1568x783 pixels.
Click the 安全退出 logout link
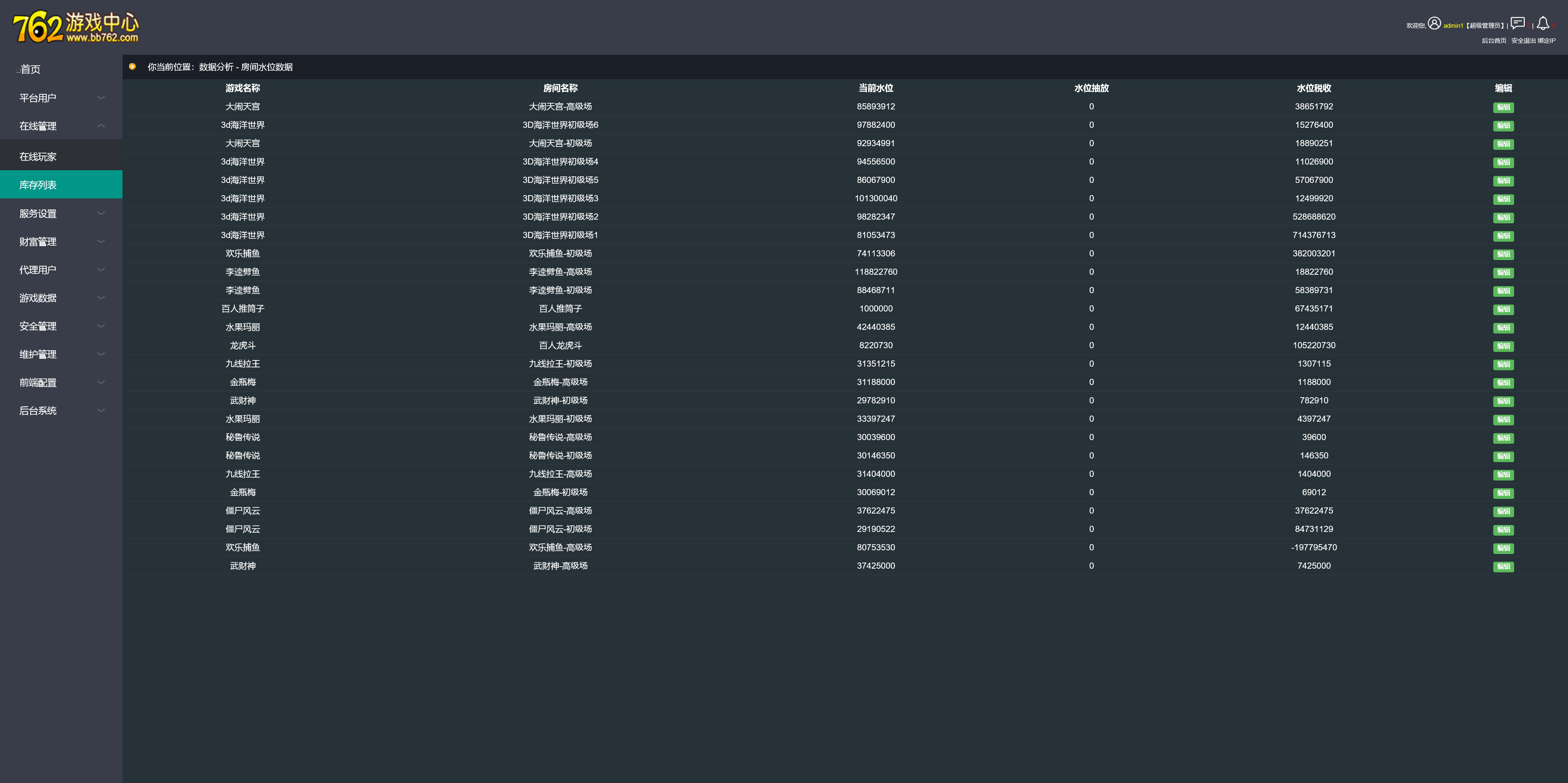coord(1523,41)
